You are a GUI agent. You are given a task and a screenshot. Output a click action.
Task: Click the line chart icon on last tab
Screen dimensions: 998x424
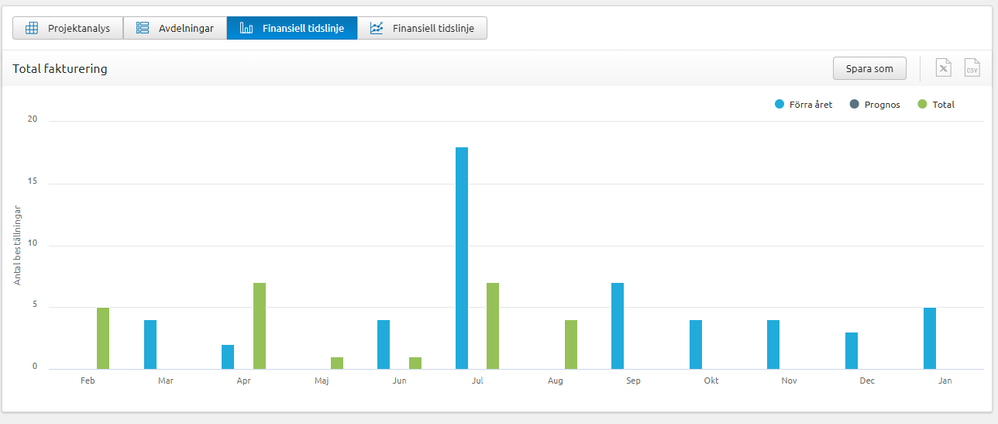click(x=376, y=28)
